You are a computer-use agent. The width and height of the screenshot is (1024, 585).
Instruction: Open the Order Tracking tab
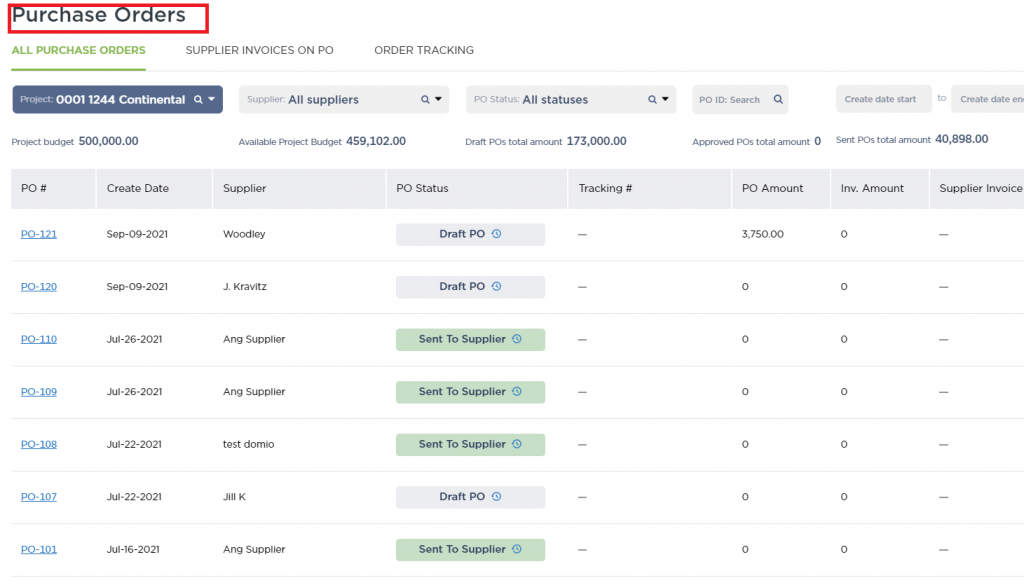(x=424, y=50)
